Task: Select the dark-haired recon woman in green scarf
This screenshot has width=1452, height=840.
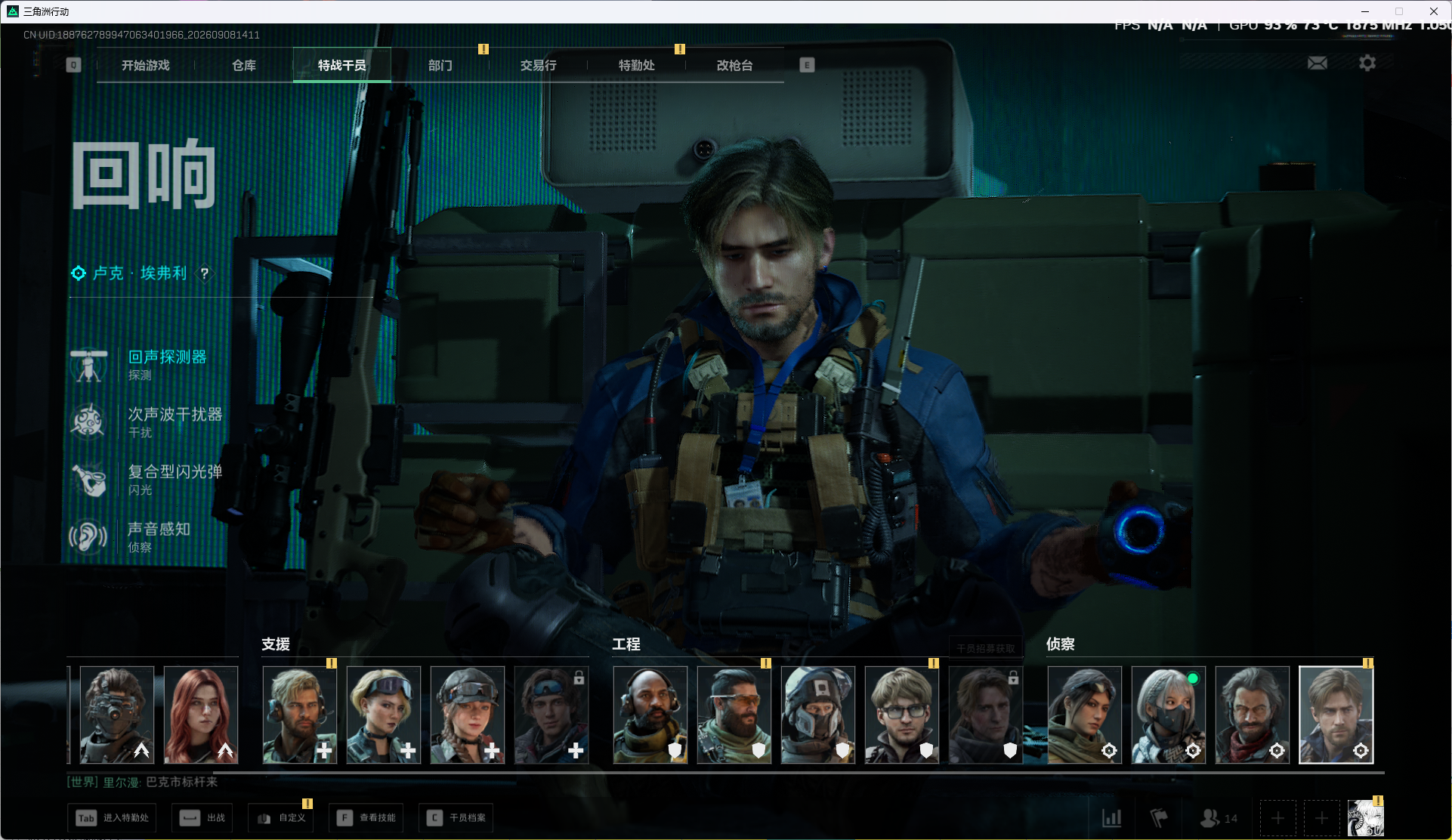Action: [x=1085, y=715]
